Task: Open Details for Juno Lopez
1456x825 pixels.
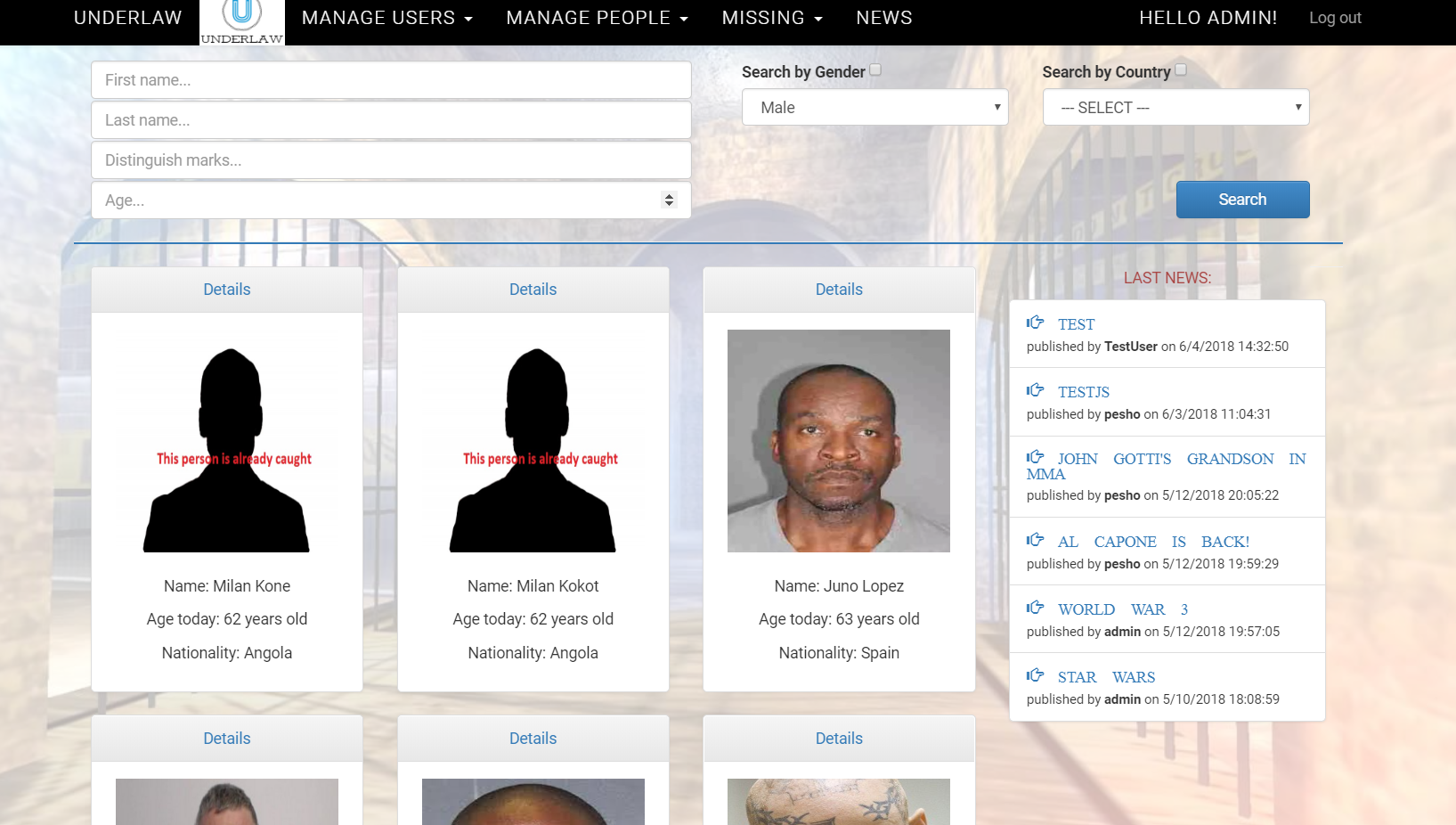Action: [x=839, y=290]
